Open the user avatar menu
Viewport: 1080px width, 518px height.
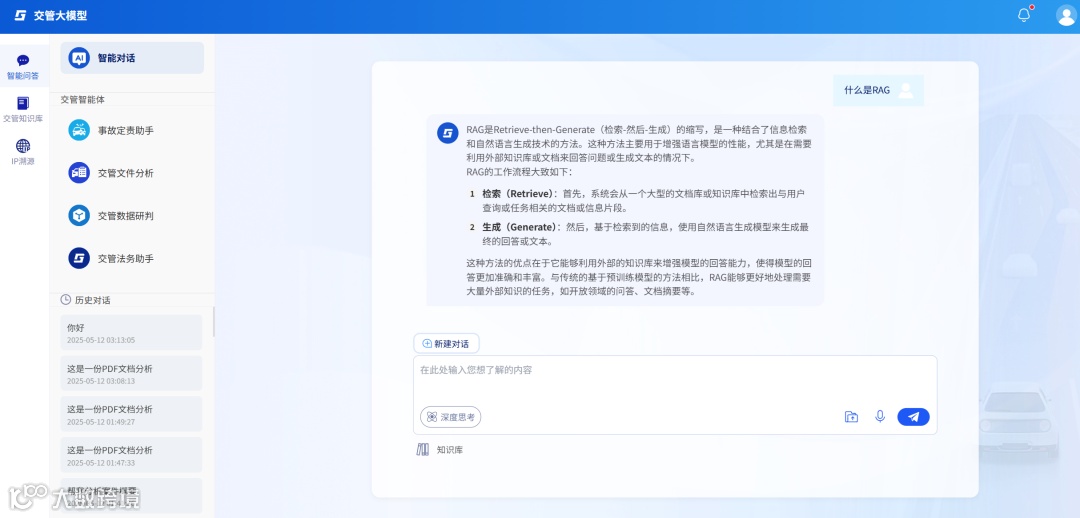click(x=1066, y=15)
